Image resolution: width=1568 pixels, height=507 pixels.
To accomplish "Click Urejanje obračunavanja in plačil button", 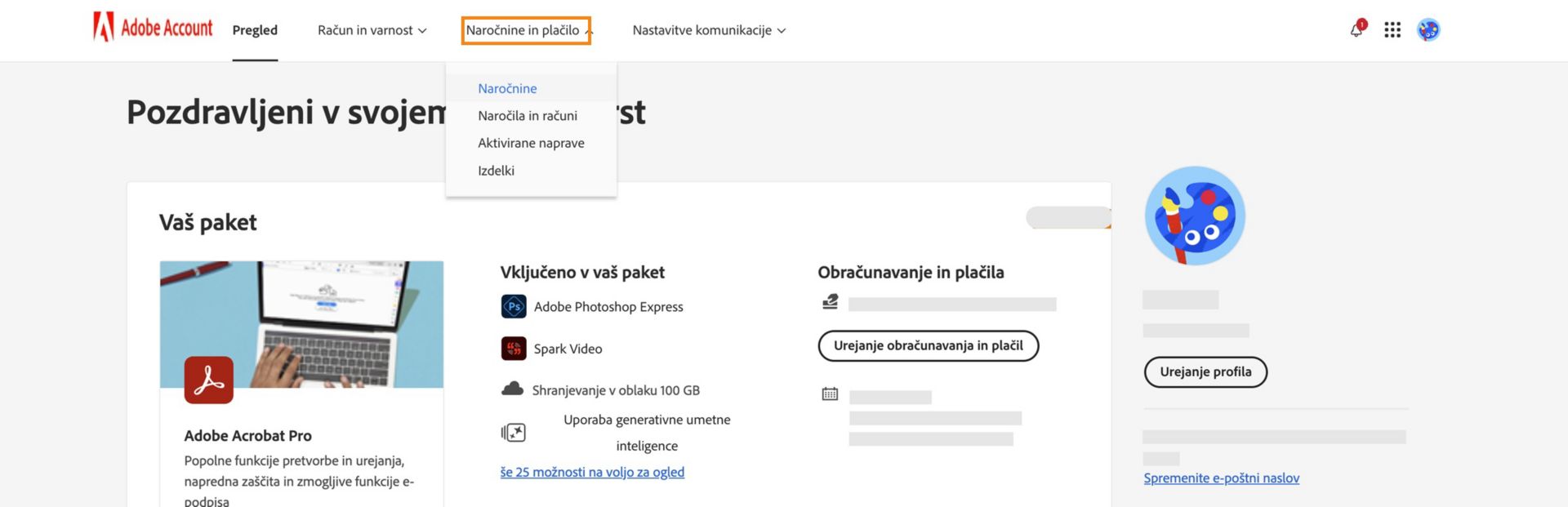I will (928, 345).
